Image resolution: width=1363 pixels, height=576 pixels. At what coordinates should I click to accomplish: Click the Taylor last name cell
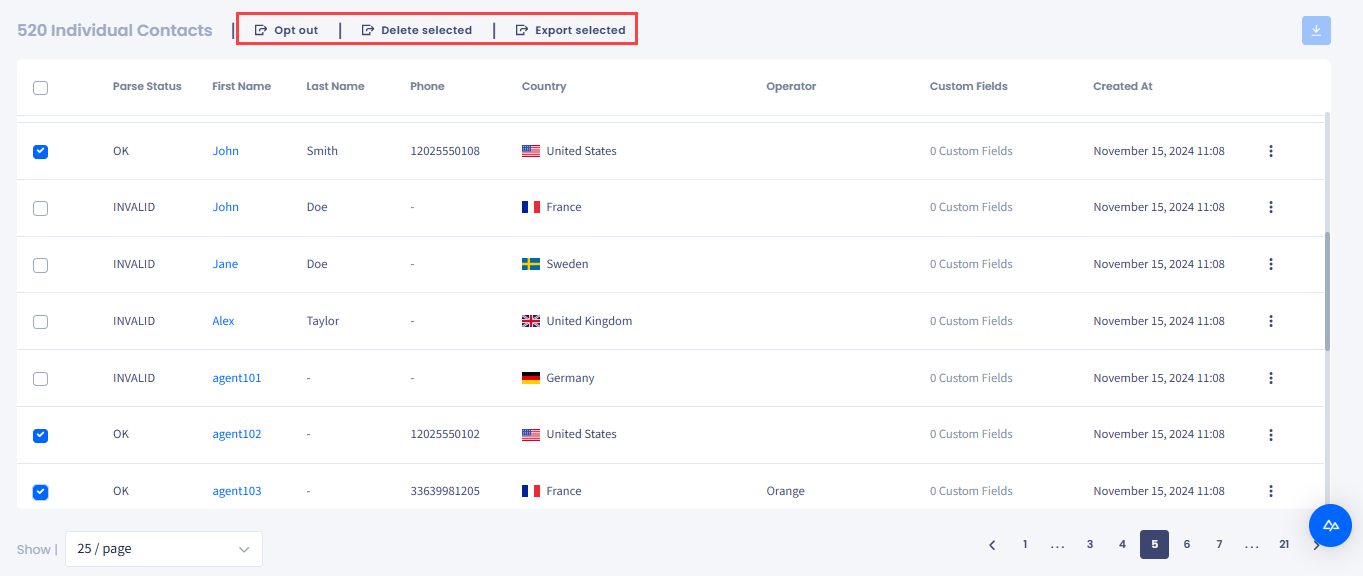[323, 321]
